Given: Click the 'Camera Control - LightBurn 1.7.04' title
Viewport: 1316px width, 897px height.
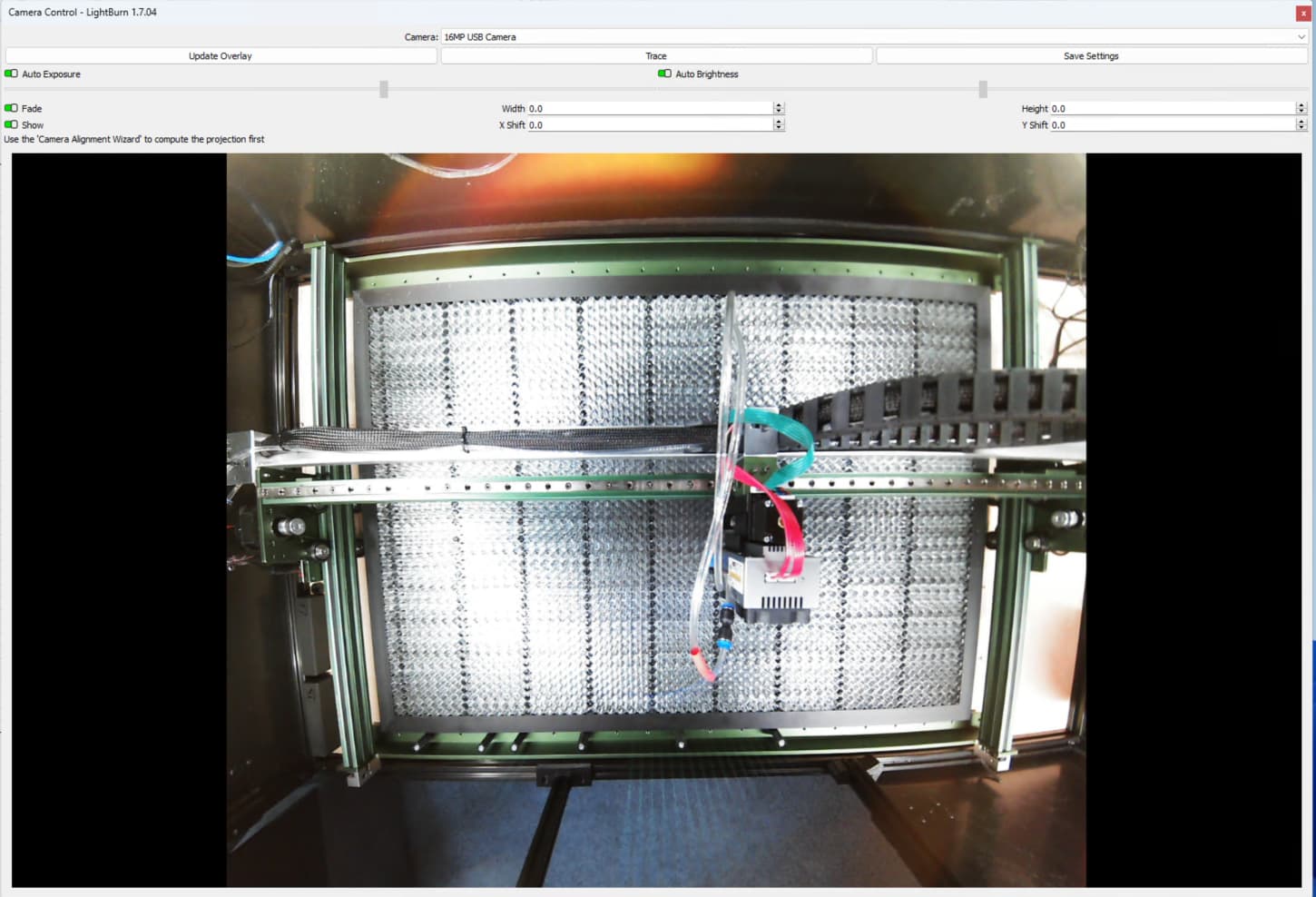Looking at the screenshot, I should pyautogui.click(x=83, y=13).
